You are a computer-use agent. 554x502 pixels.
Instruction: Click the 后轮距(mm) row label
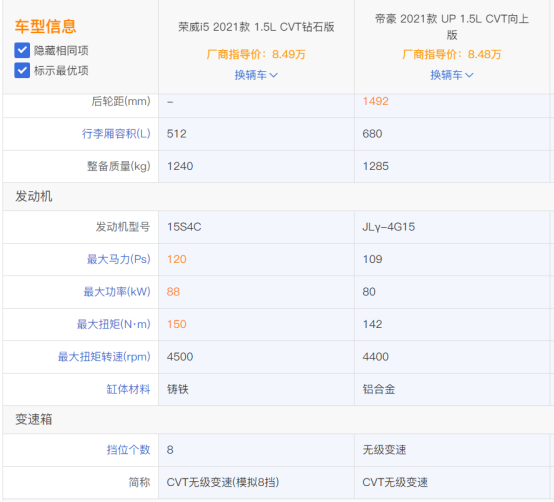(x=121, y=101)
